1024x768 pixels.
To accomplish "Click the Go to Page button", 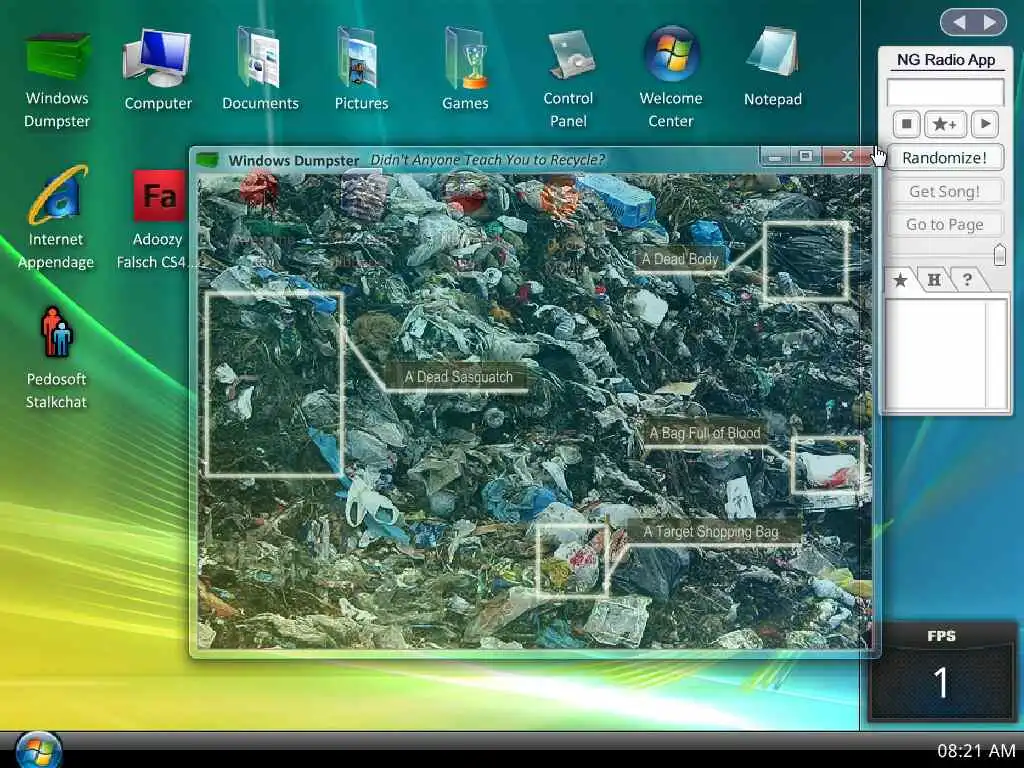I will (x=944, y=225).
